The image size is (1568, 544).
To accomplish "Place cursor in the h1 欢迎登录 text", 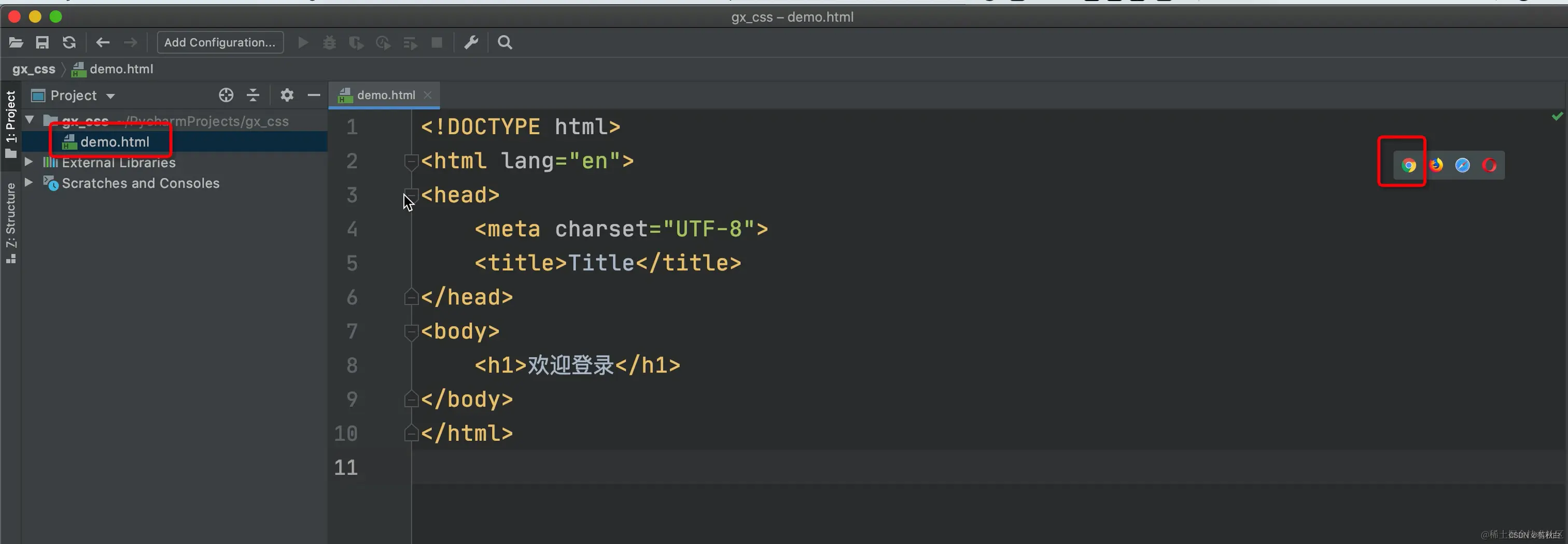I will [x=570, y=365].
